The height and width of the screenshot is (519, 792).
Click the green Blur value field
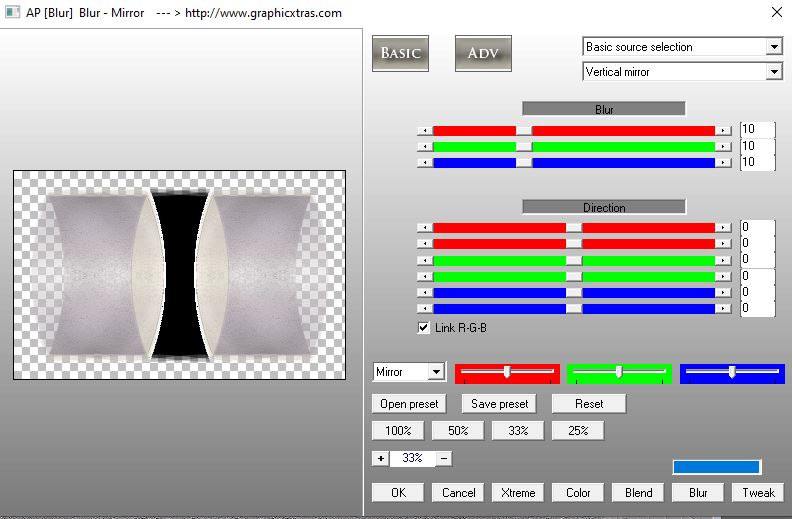click(757, 146)
